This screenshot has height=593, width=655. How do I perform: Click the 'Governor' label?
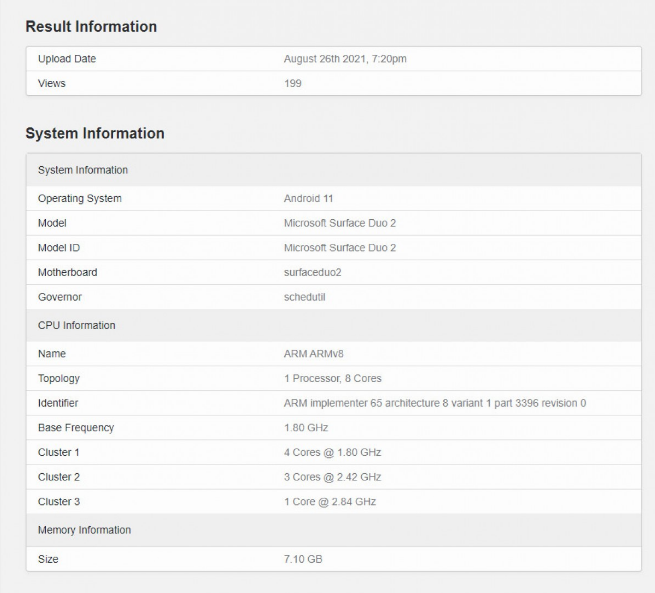(x=60, y=297)
